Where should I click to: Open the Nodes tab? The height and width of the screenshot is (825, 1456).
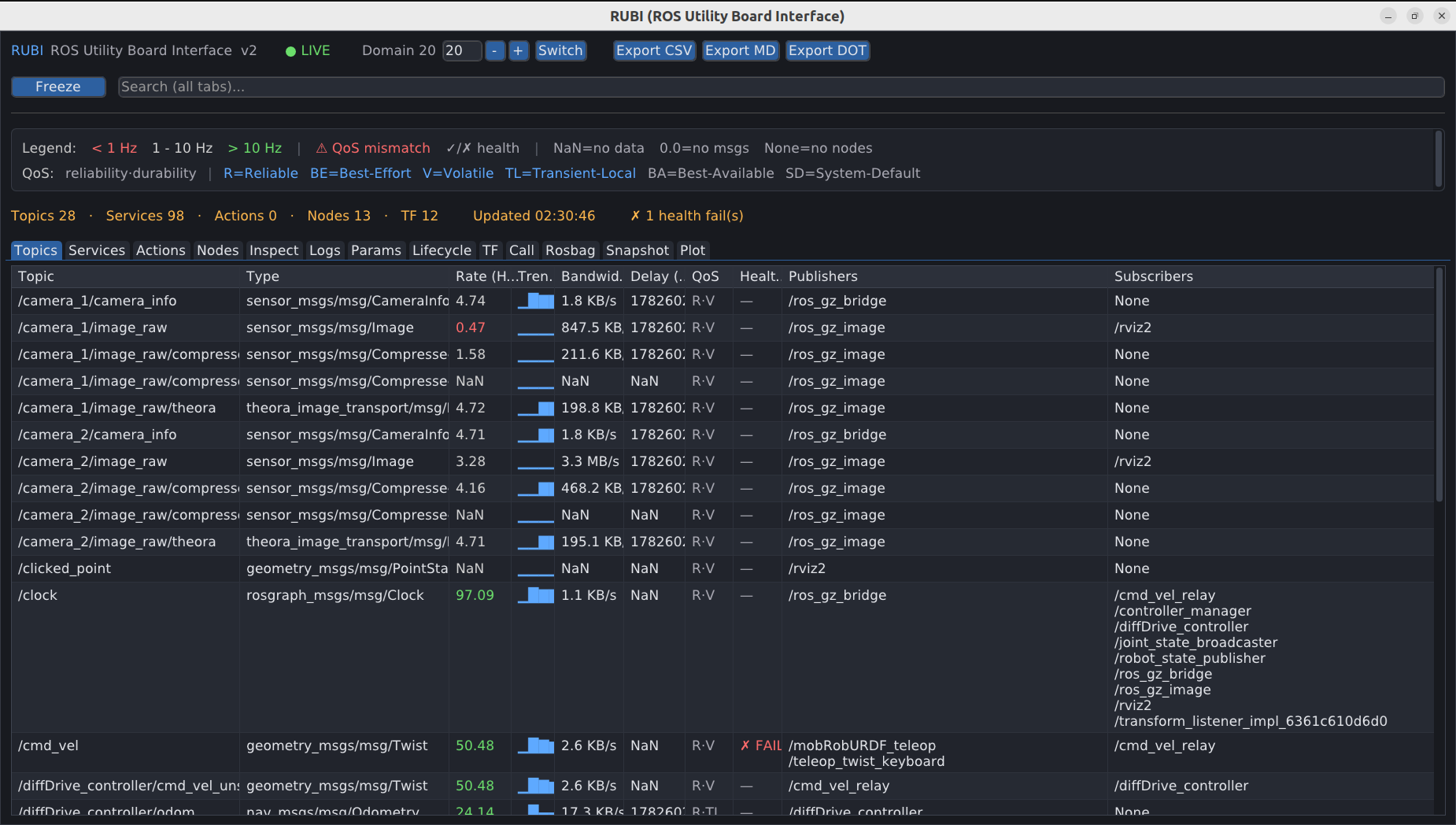coord(218,250)
